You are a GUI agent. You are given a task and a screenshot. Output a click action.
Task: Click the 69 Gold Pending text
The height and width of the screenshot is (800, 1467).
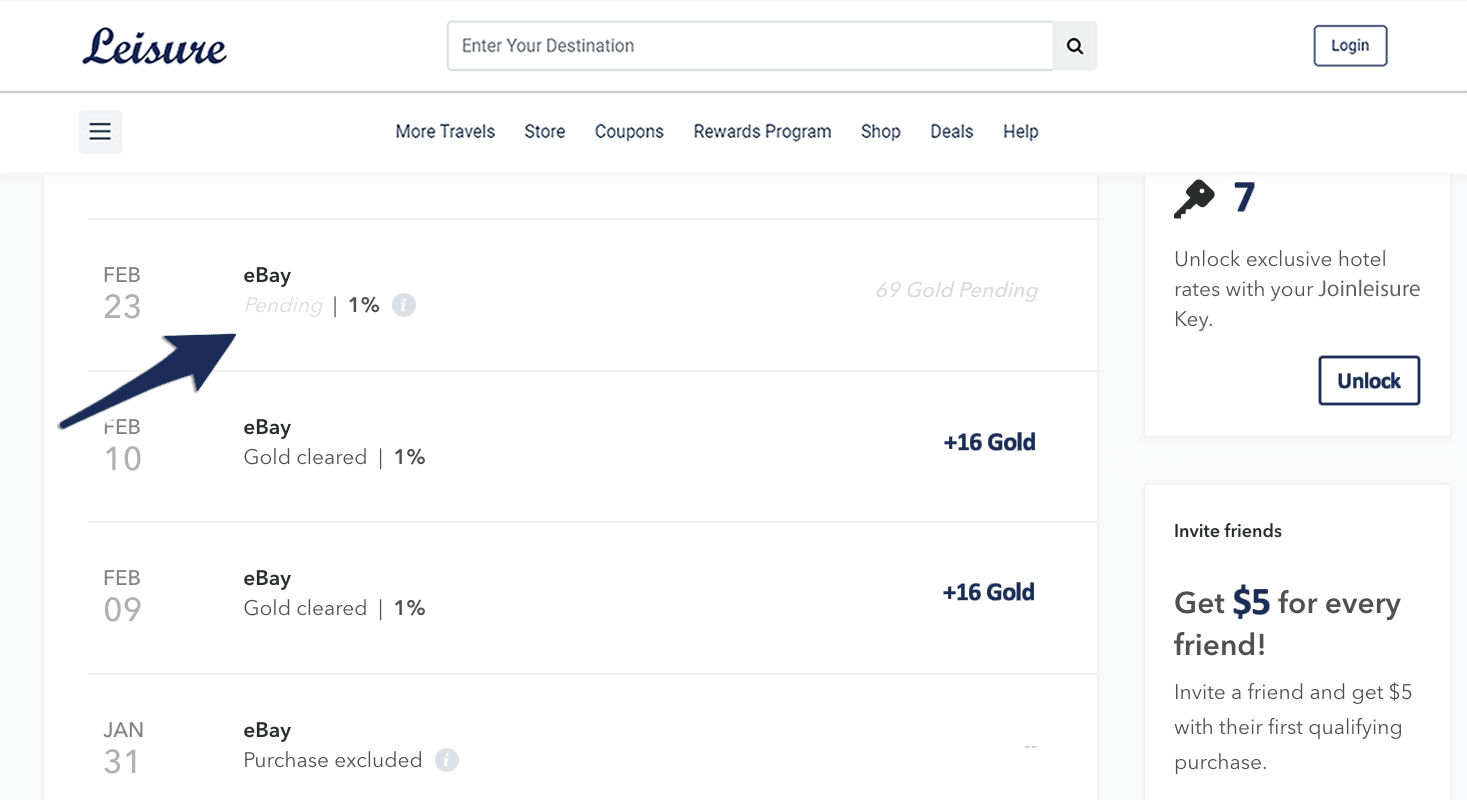tap(957, 290)
